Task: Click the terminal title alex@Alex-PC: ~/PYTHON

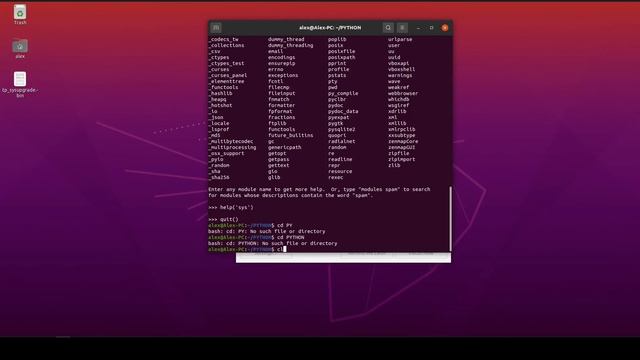Action: coord(330,28)
